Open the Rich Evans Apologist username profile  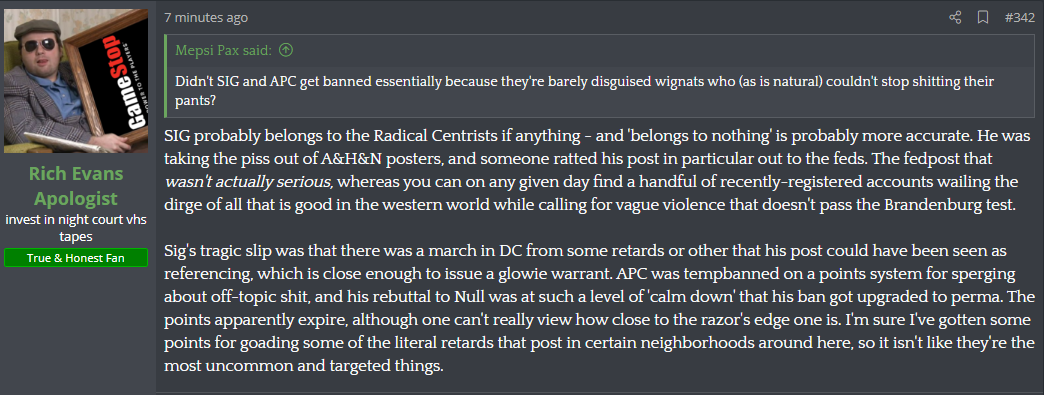click(76, 187)
